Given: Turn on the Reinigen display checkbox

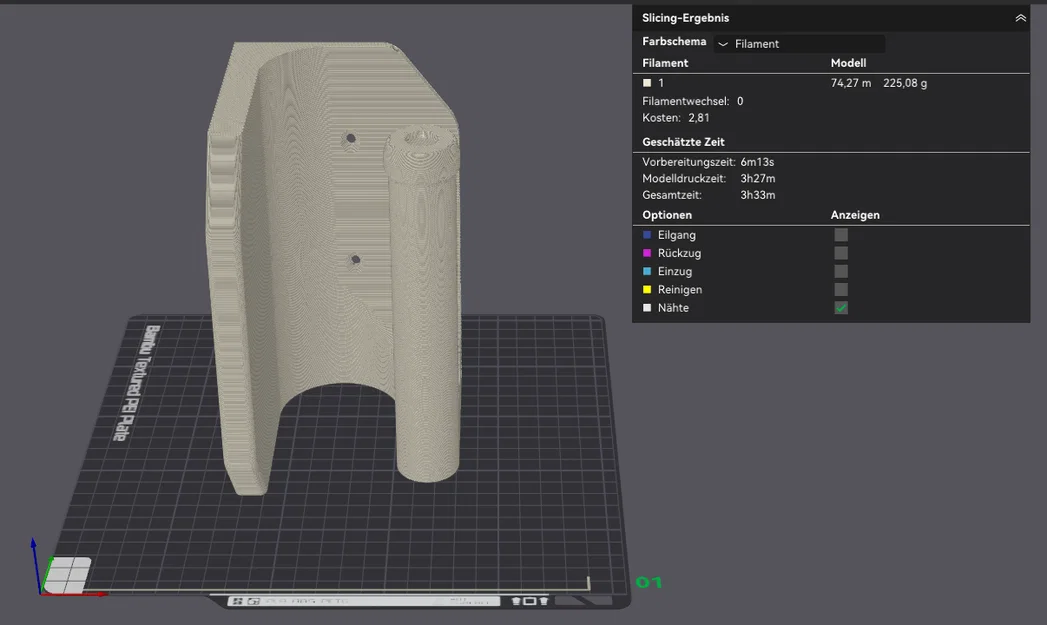Looking at the screenshot, I should [841, 289].
